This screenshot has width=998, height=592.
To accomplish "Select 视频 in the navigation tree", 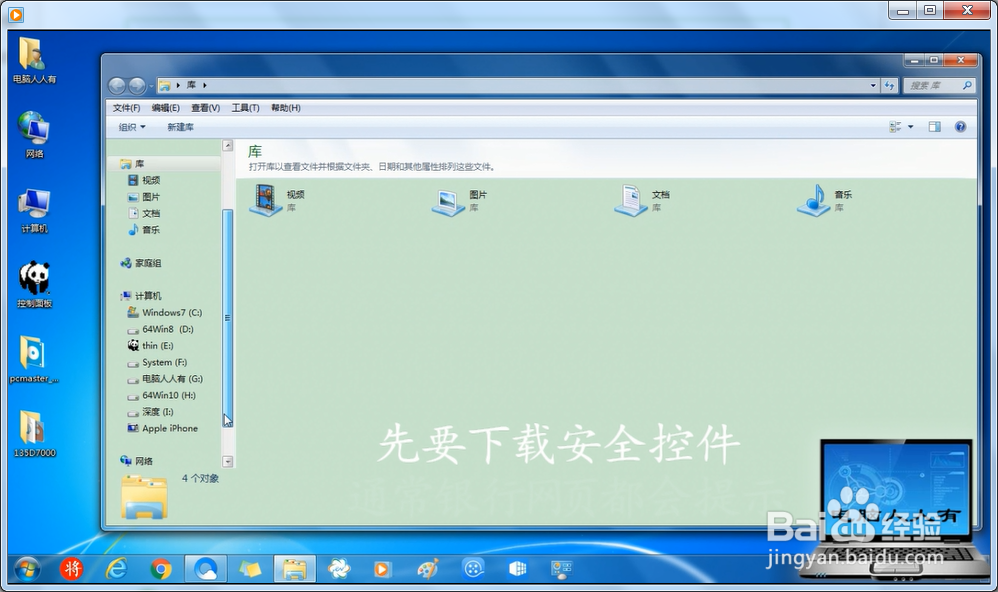I will [x=144, y=180].
